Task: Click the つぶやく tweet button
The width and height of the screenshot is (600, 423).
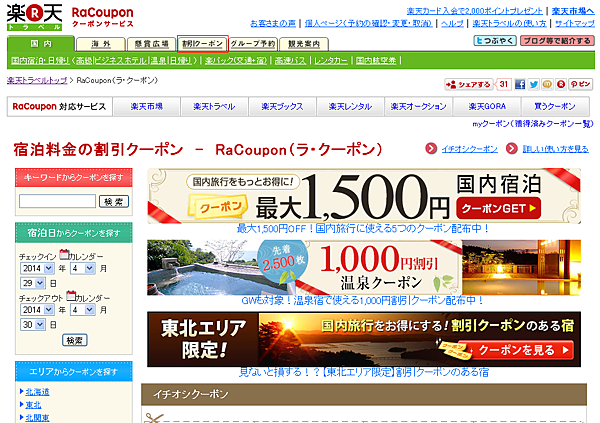Action: pos(495,41)
